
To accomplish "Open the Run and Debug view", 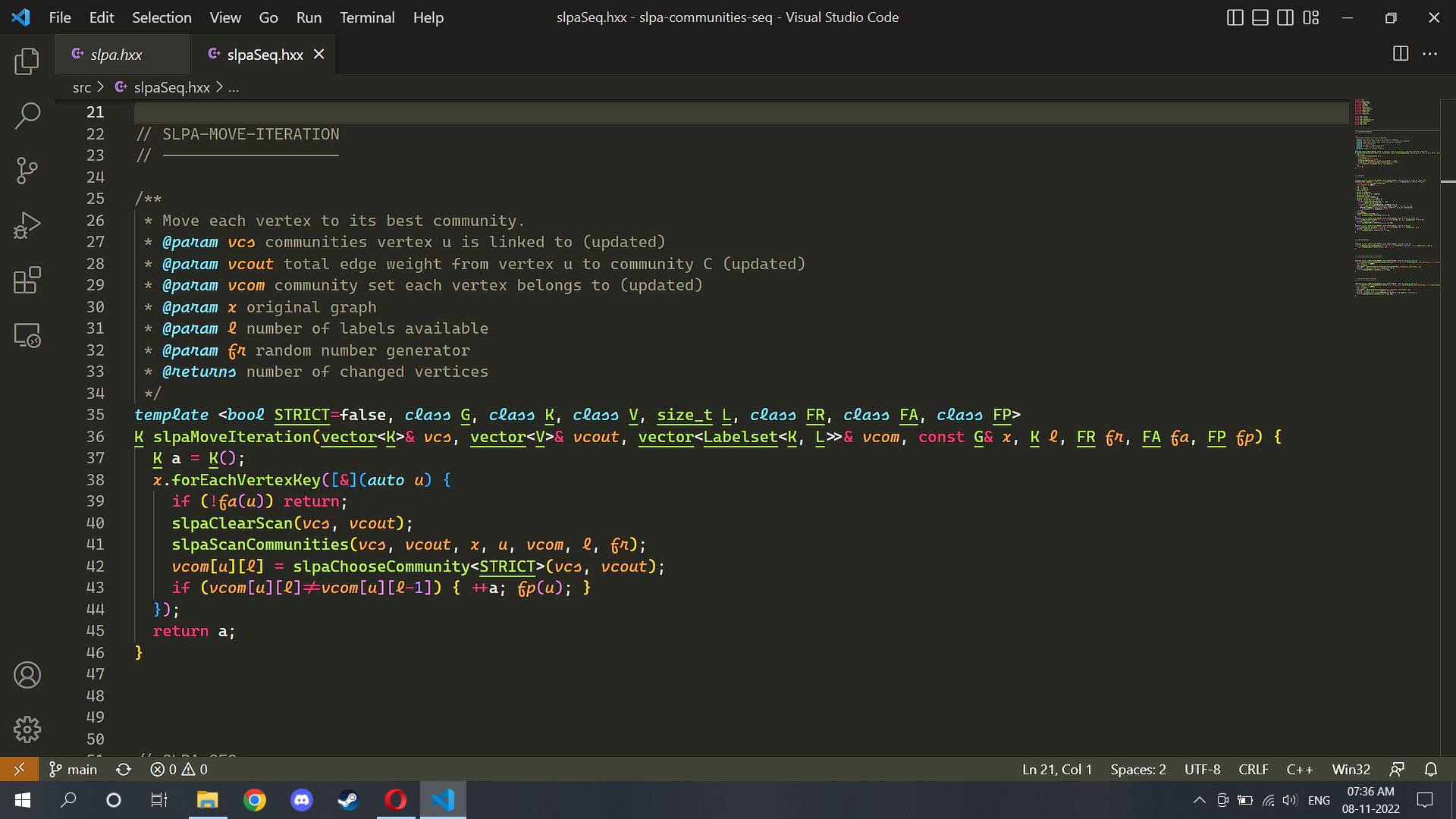I will click(27, 225).
